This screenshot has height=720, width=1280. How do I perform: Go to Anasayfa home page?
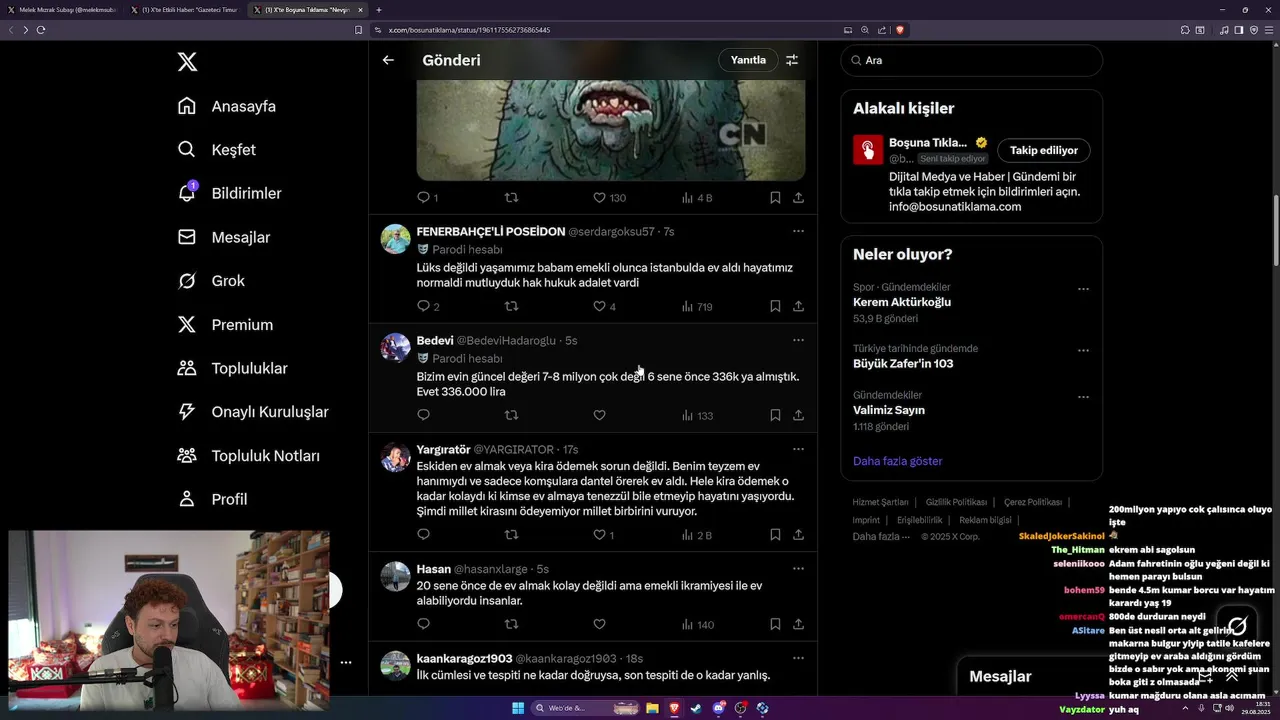click(x=227, y=106)
